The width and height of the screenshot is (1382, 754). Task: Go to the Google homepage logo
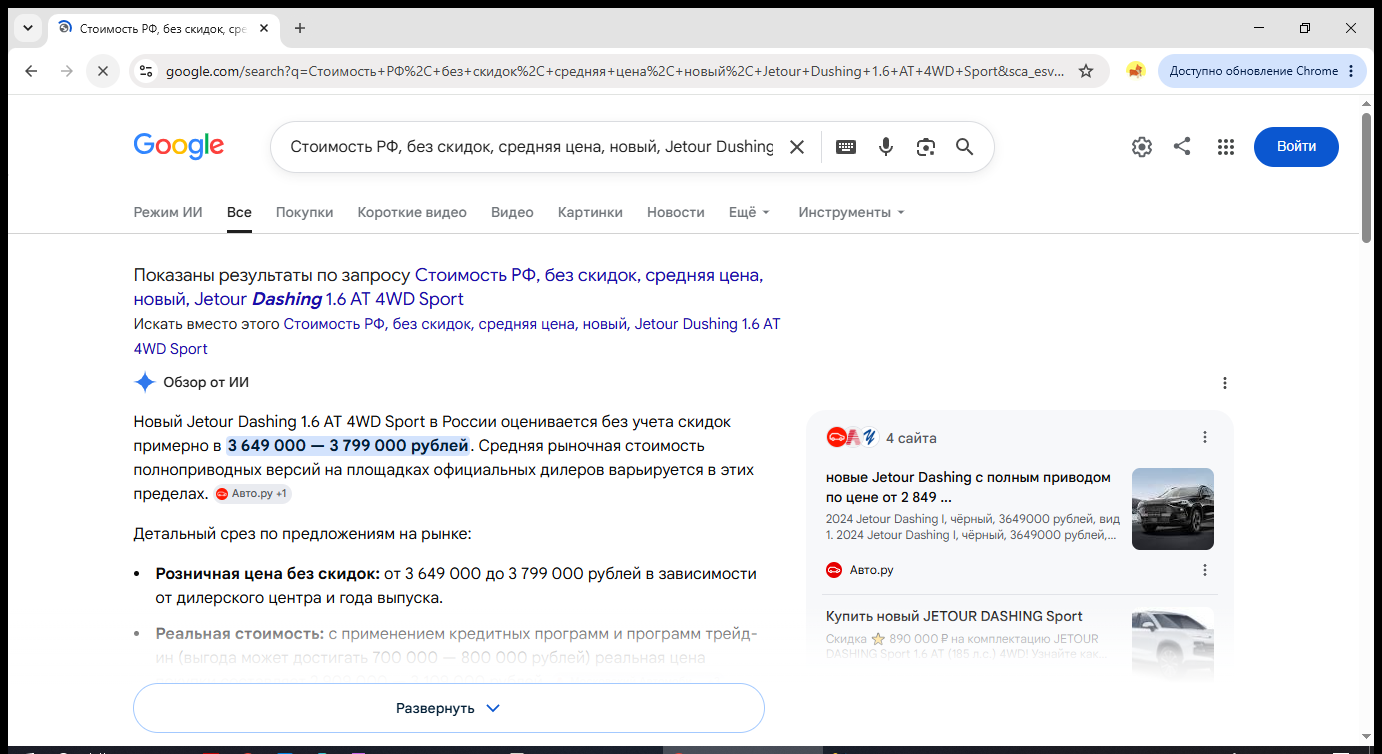tap(179, 146)
